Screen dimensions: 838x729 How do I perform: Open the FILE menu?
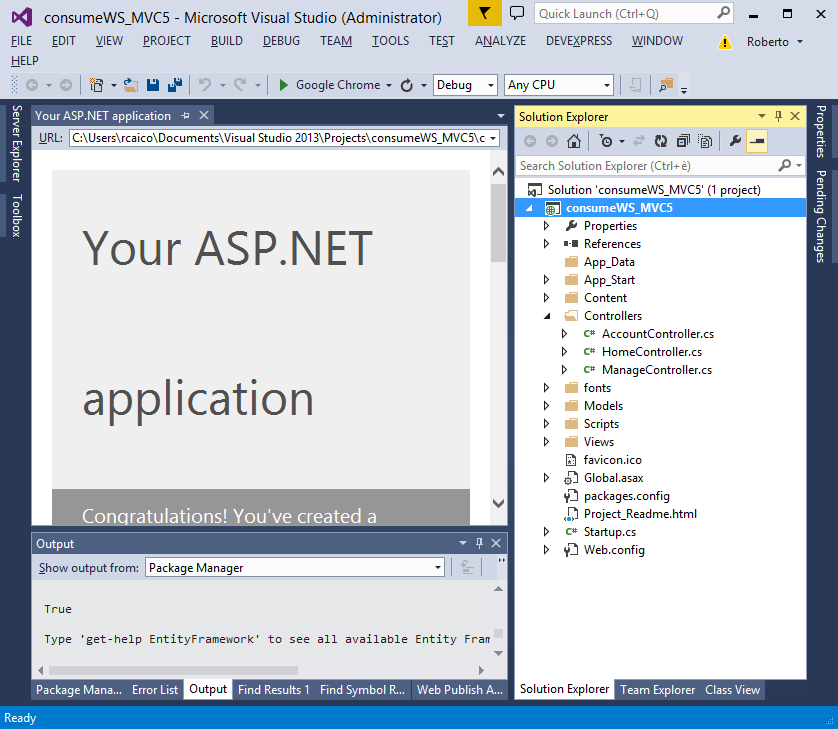tap(21, 41)
